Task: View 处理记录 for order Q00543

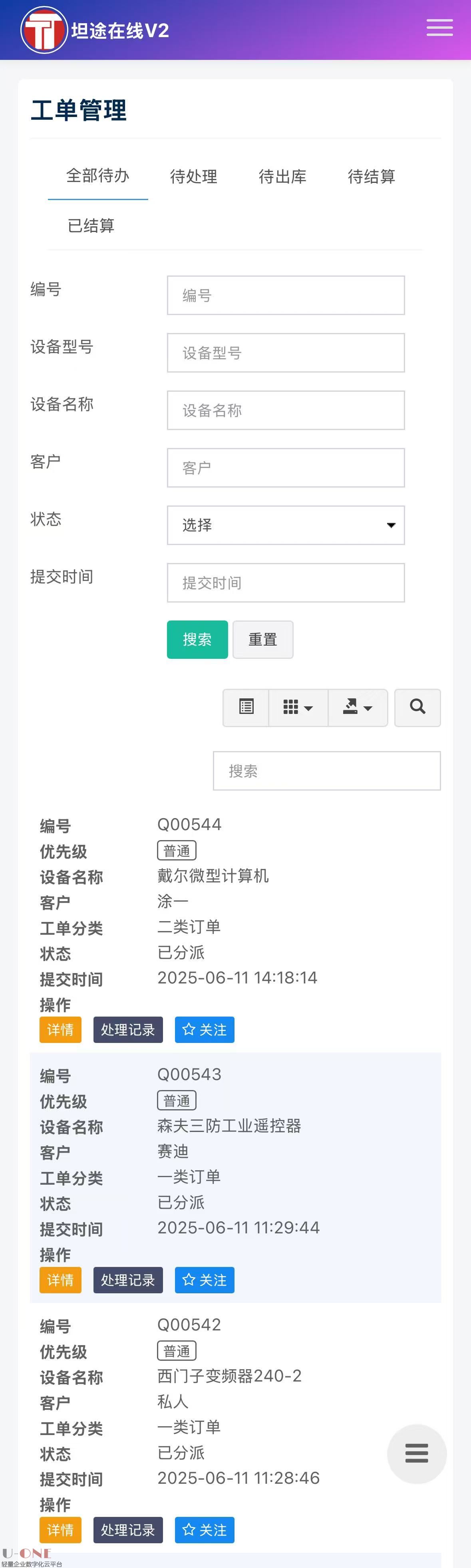Action: coord(128,1280)
